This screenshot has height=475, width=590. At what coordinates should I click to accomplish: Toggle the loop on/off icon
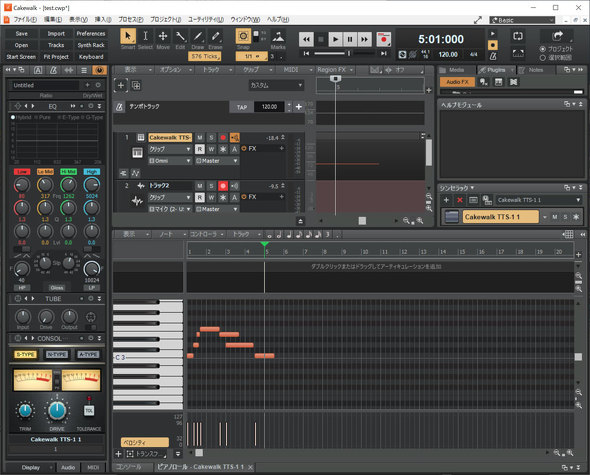(518, 36)
